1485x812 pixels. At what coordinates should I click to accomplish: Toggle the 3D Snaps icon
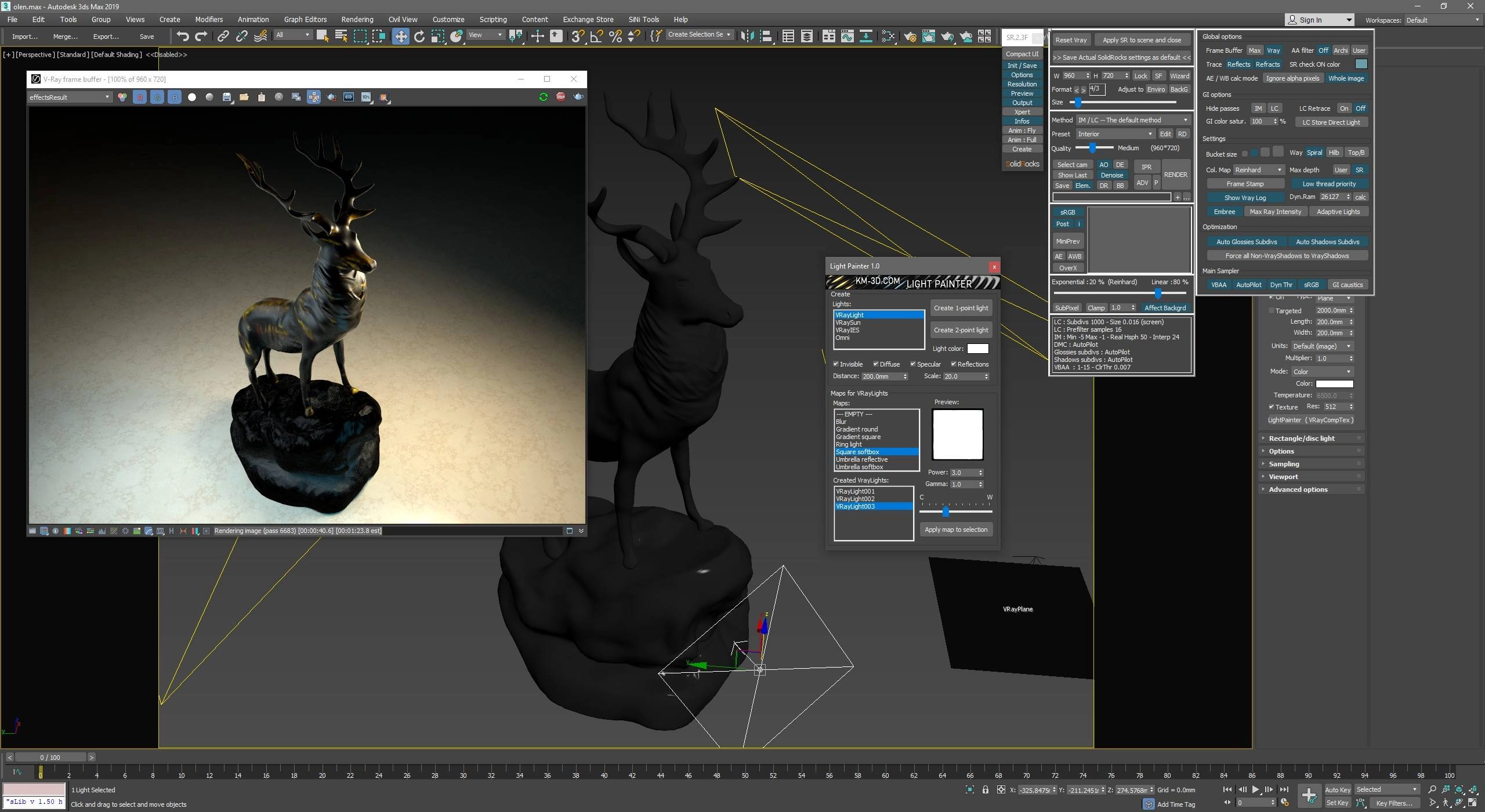[x=577, y=36]
